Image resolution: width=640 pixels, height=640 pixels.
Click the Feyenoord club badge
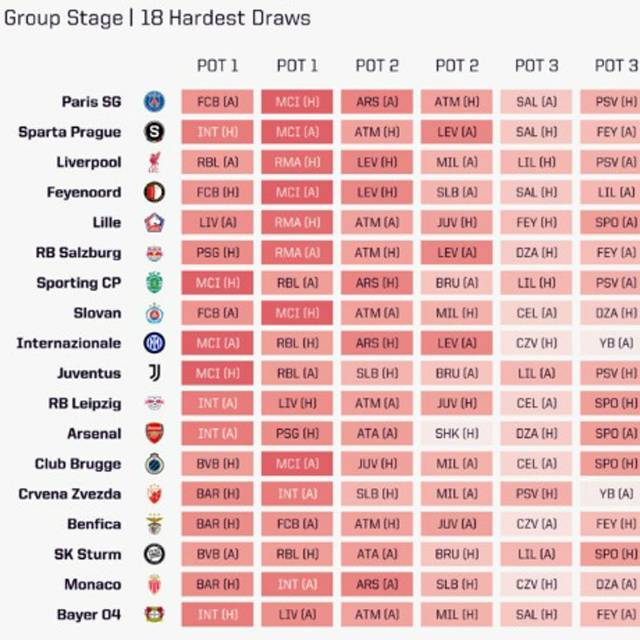154,192
